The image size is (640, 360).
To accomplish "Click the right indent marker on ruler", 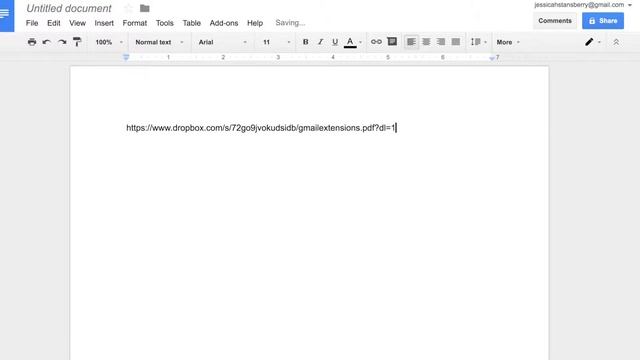I will pos(492,58).
